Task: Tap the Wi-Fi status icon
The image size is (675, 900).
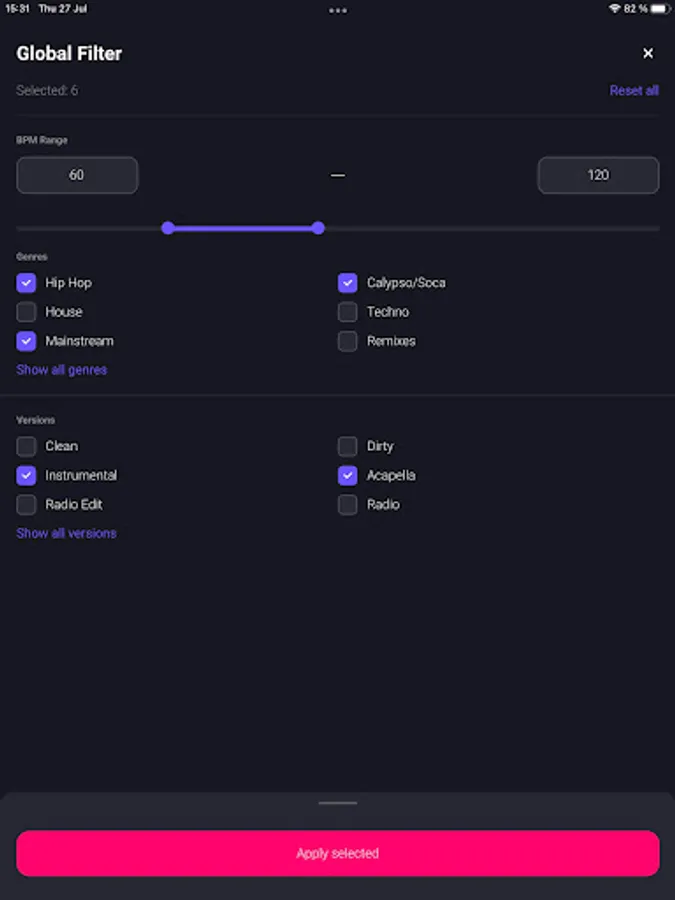Action: (x=614, y=9)
